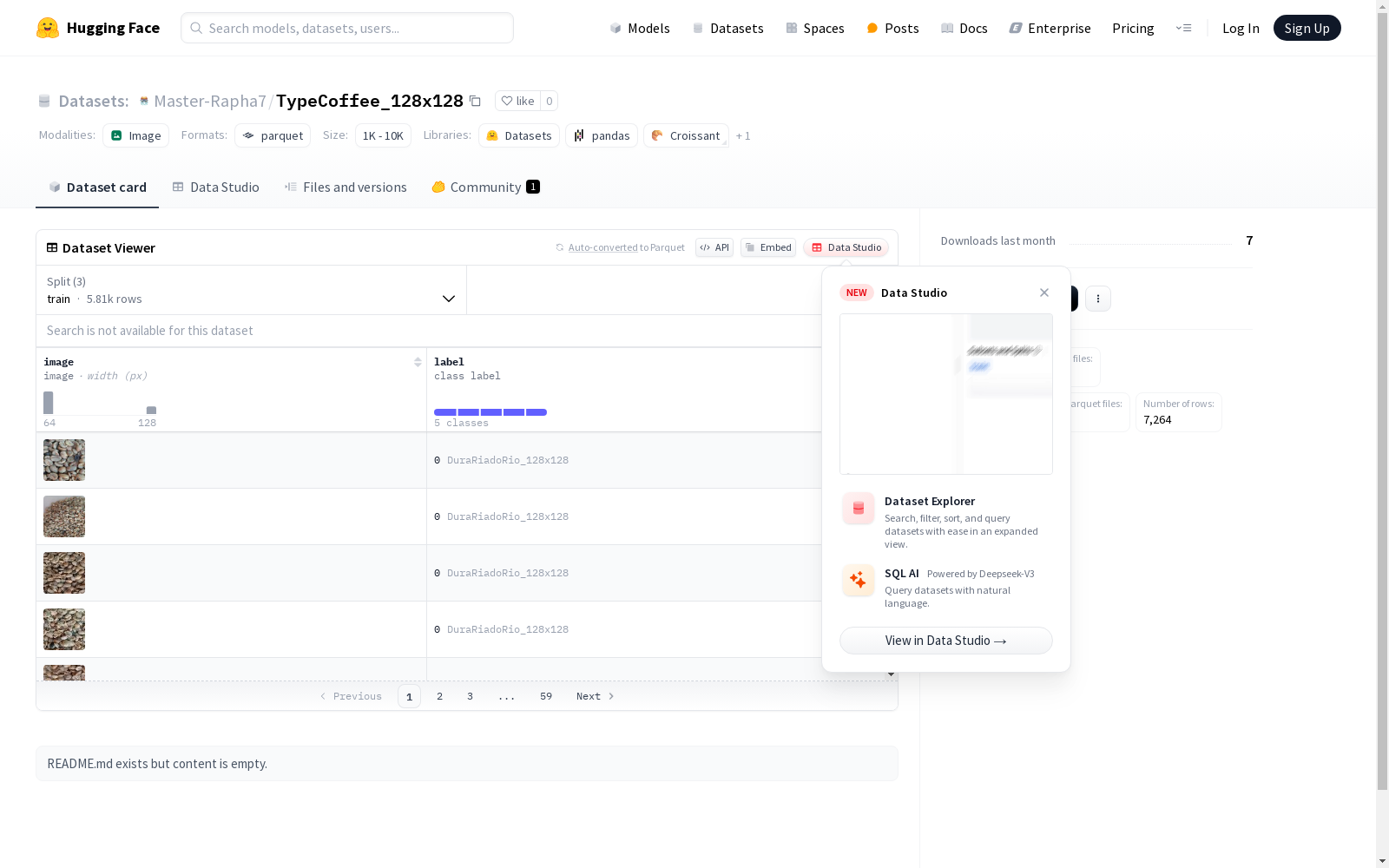
Task: Click the like count 0
Action: (x=549, y=101)
